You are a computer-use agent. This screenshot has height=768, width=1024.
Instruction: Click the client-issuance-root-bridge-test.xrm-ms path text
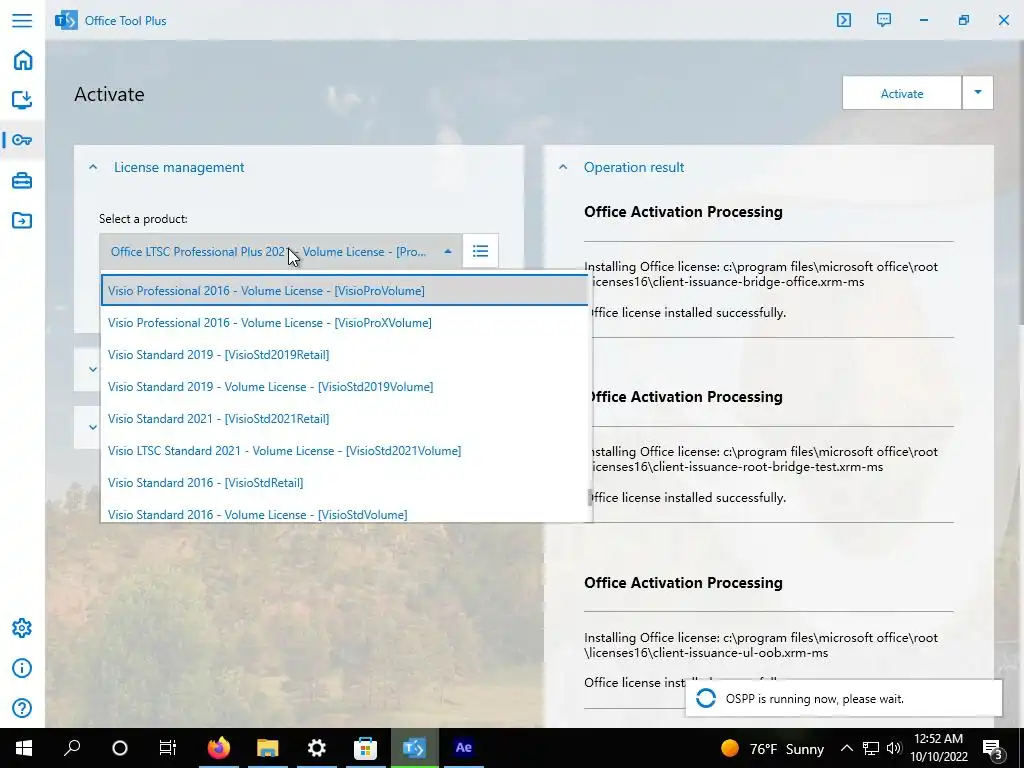761,459
